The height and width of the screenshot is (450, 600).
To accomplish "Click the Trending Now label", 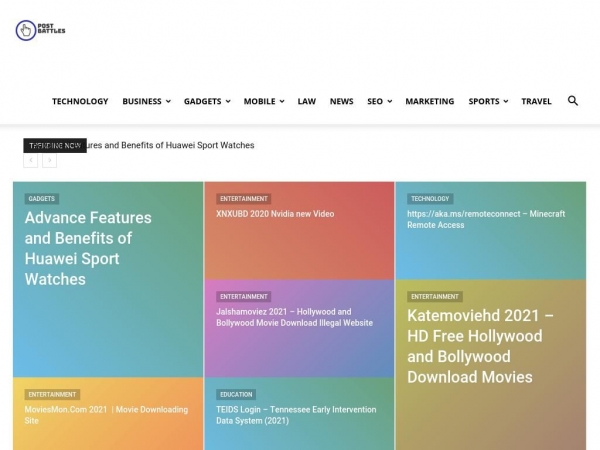I will (x=55, y=145).
